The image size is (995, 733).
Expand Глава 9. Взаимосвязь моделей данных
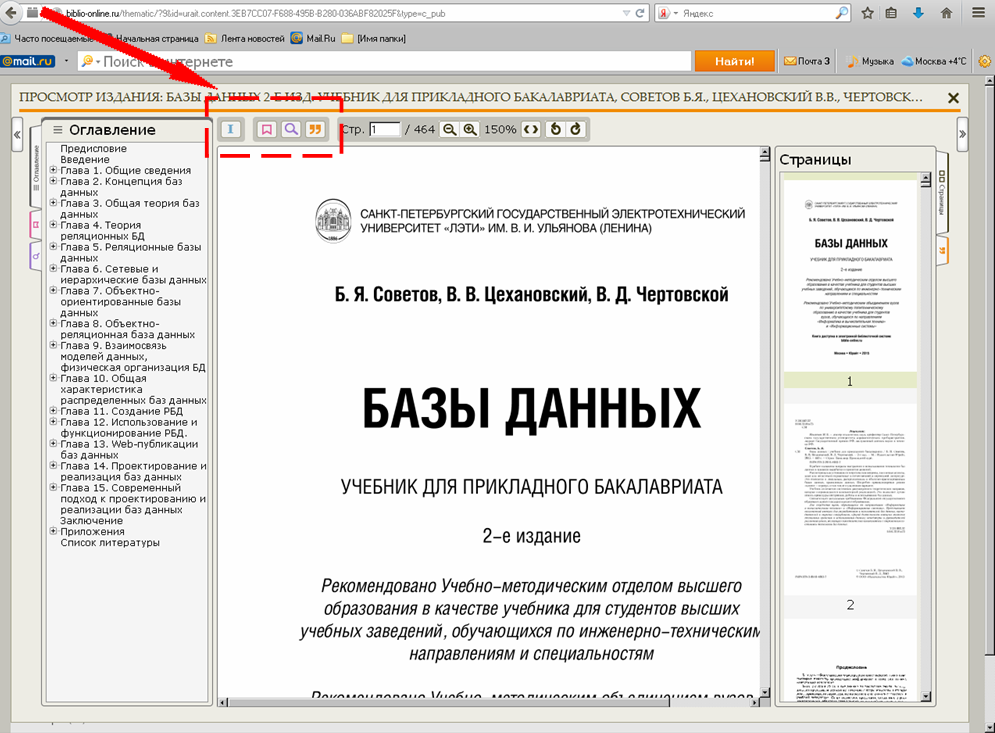tap(54, 345)
